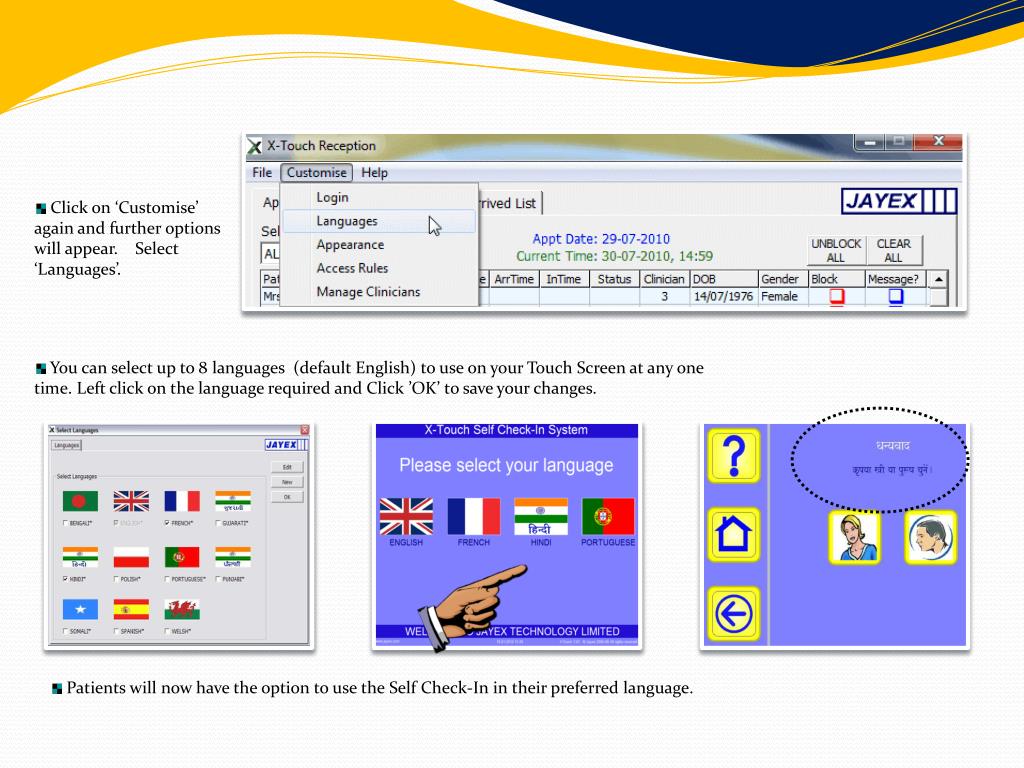Image resolution: width=1024 pixels, height=768 pixels.
Task: Check the WELSH language checkbox
Action: pos(167,632)
